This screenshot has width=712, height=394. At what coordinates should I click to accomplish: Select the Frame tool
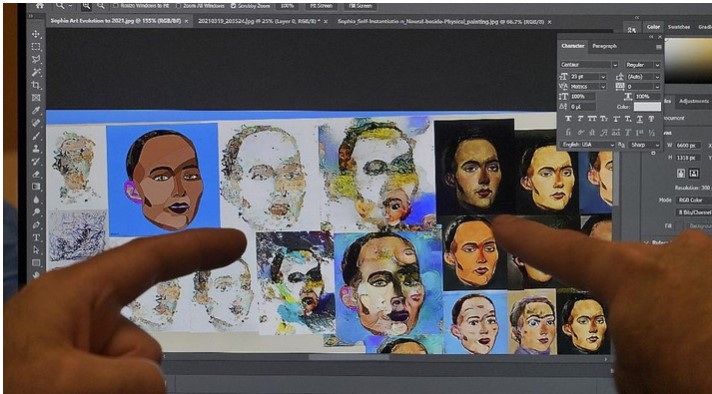pyautogui.click(x=36, y=98)
